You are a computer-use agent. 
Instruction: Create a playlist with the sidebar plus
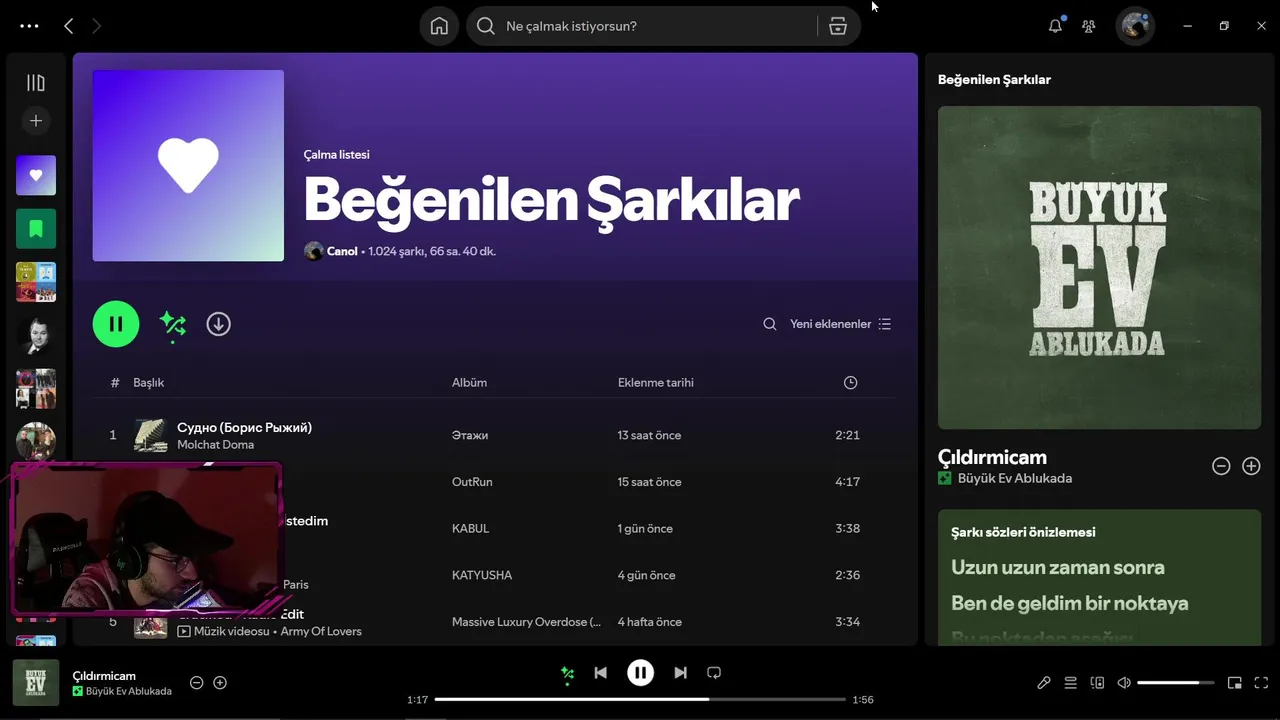pos(36,121)
